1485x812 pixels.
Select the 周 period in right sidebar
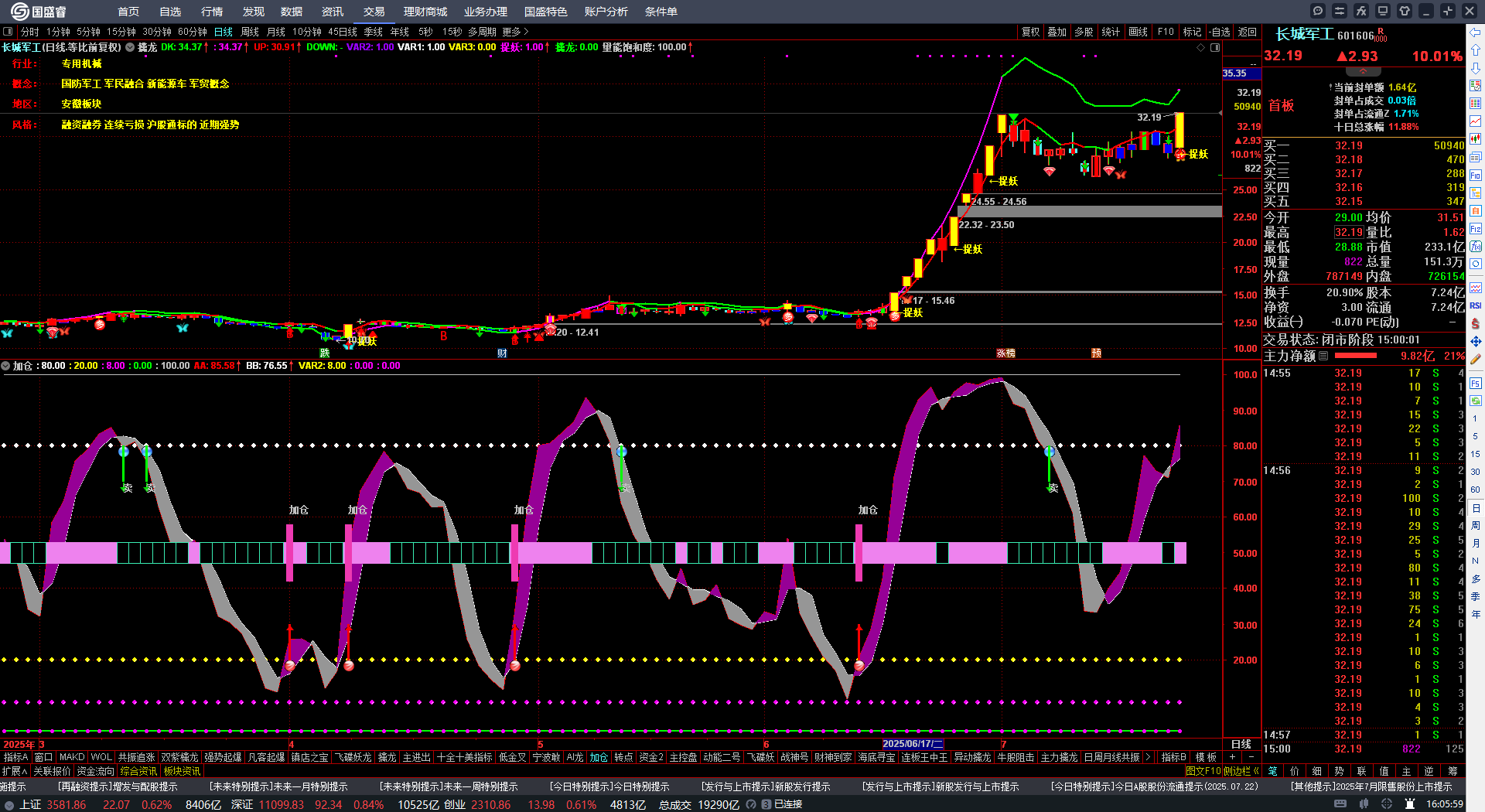[x=1476, y=526]
